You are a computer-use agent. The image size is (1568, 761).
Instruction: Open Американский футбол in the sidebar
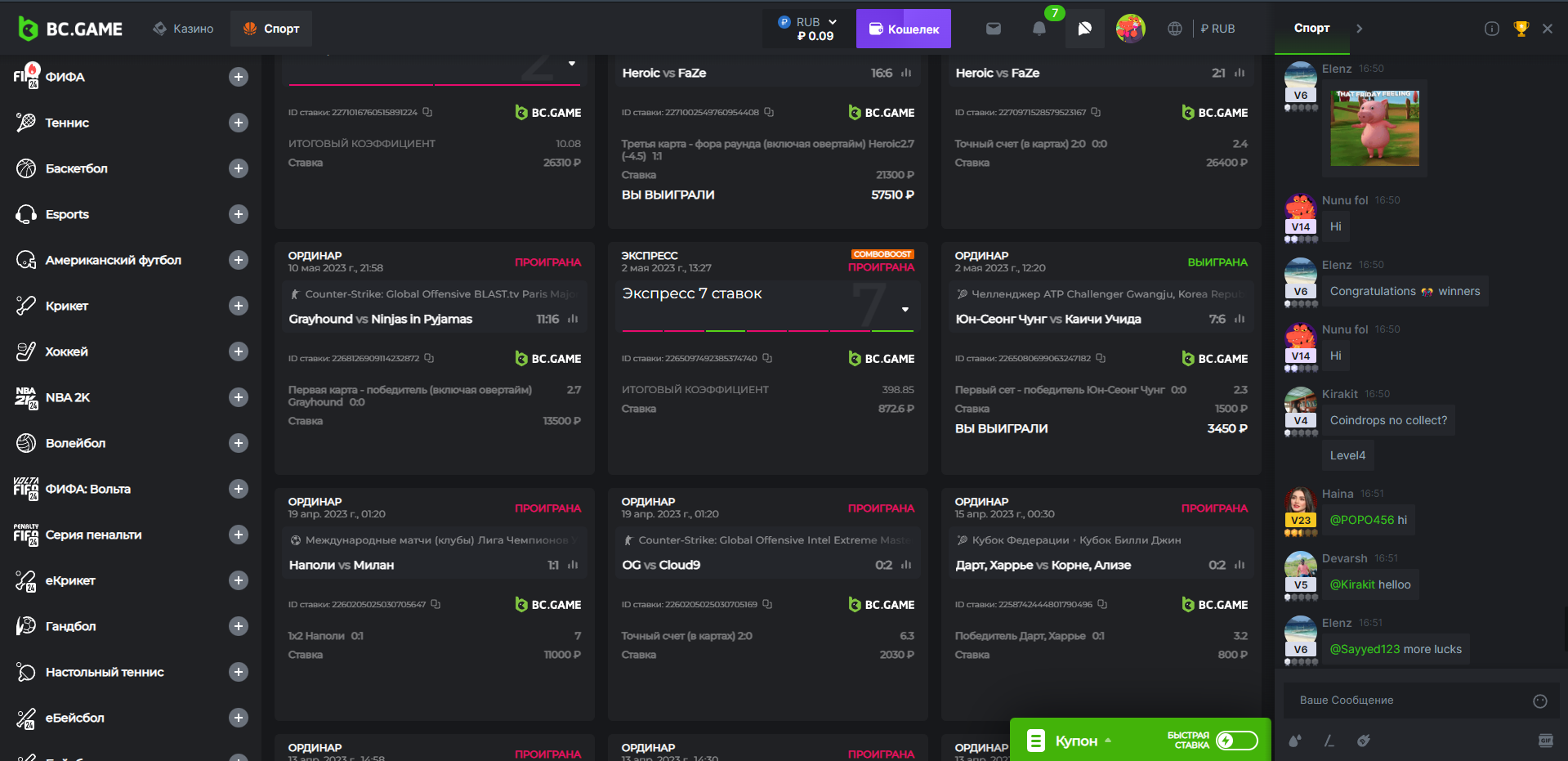[x=114, y=260]
